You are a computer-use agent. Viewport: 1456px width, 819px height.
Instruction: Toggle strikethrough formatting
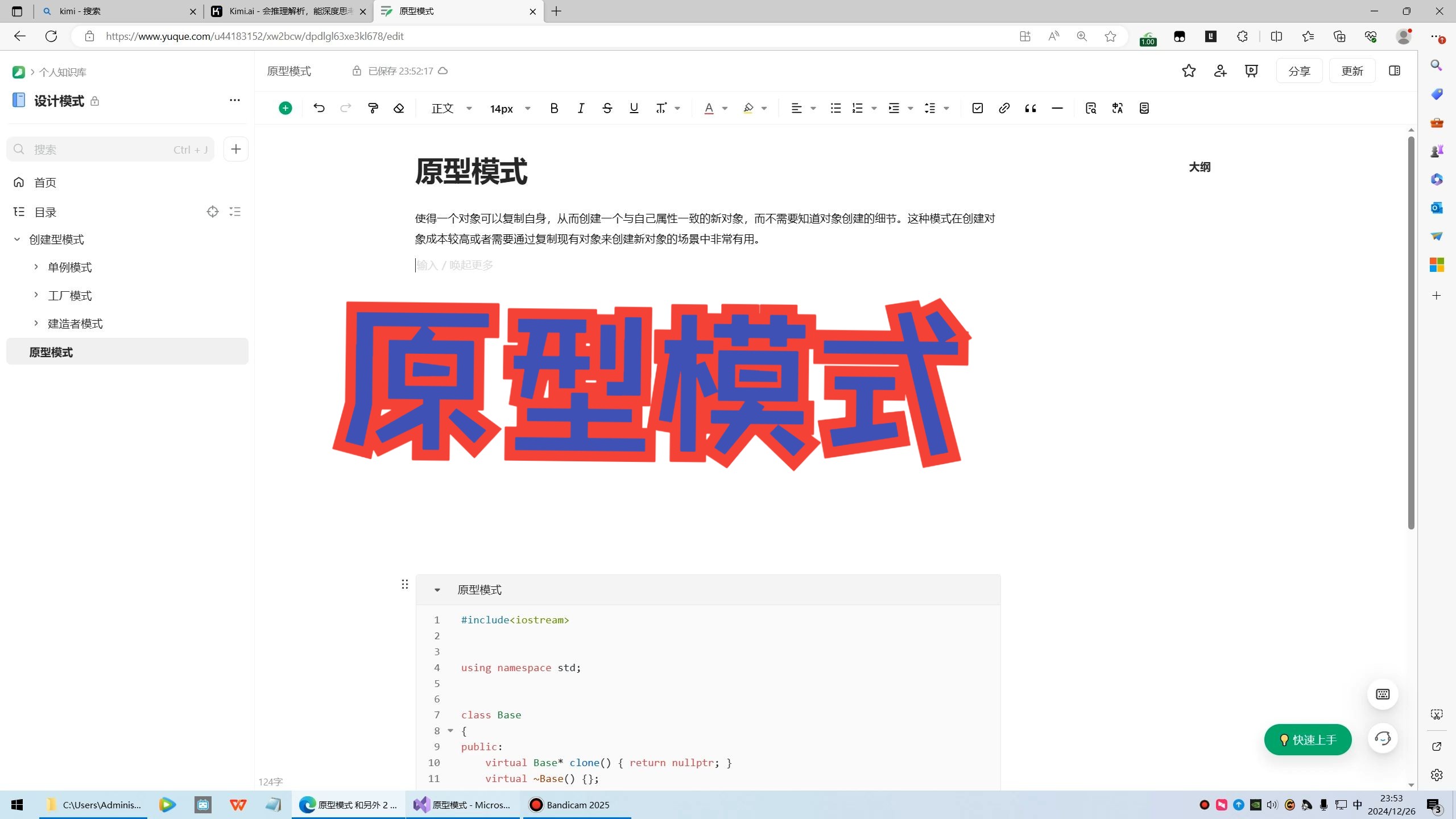[607, 108]
